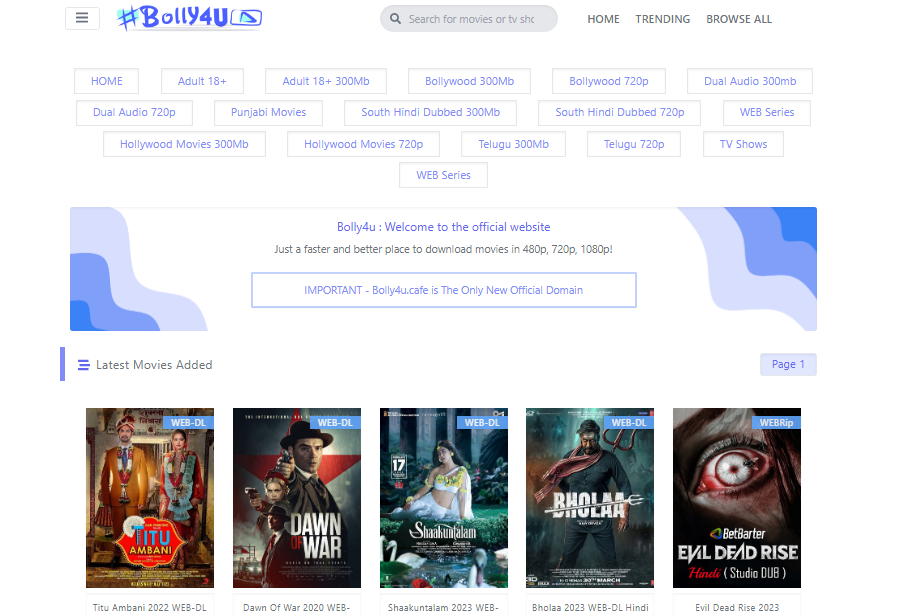Click Dawn Of War 2020 title link
The height and width of the screenshot is (616, 901).
[297, 607]
